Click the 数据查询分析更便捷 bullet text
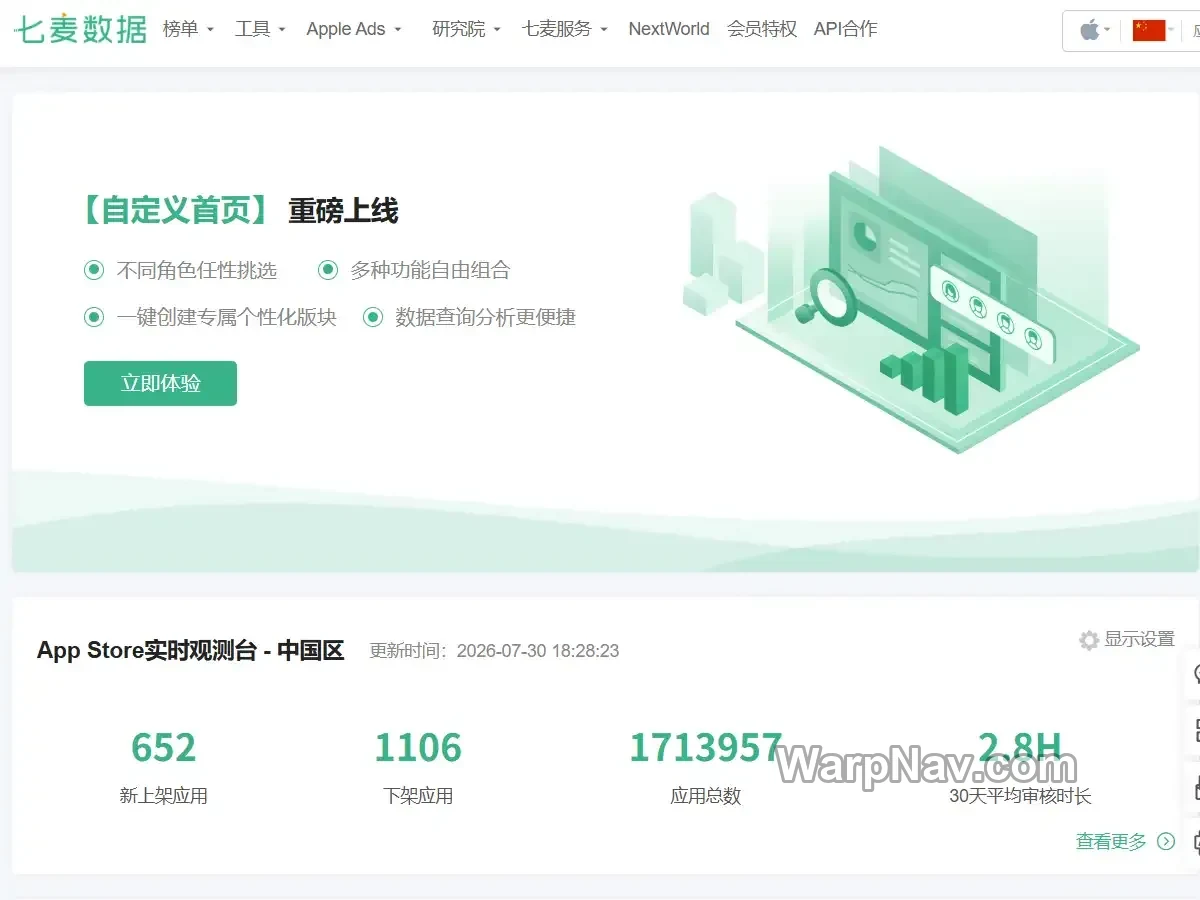The height and width of the screenshot is (900, 1200). point(485,318)
